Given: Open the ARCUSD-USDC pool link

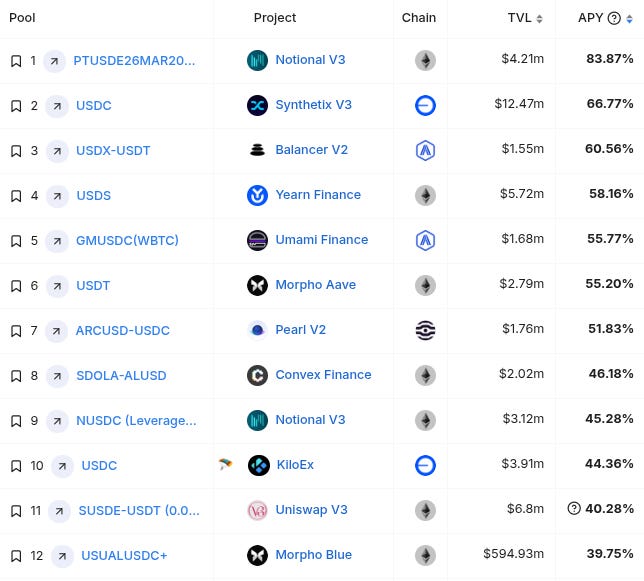Looking at the screenshot, I should (122, 331).
